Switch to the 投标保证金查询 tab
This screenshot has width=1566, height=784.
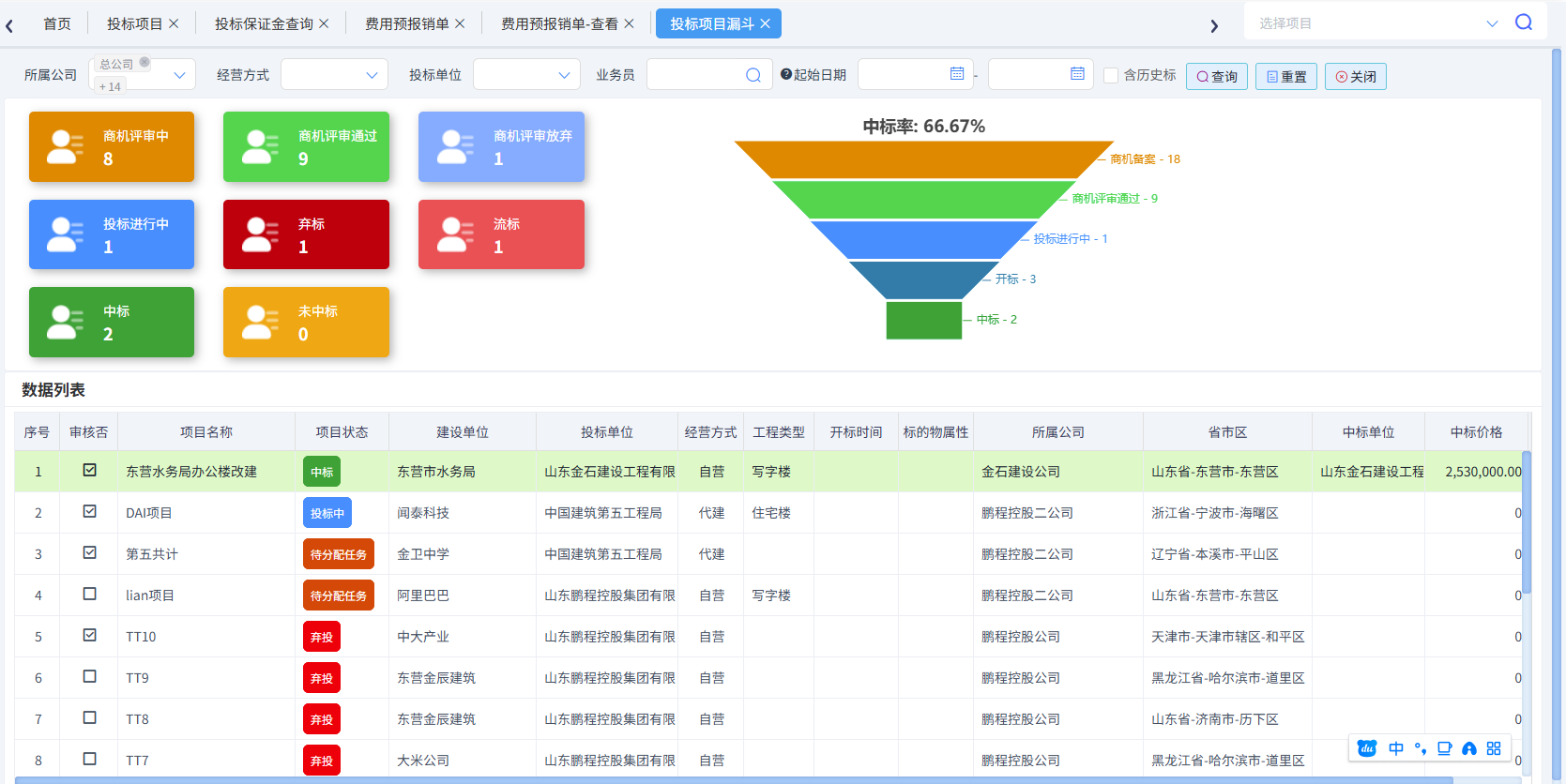(264, 23)
